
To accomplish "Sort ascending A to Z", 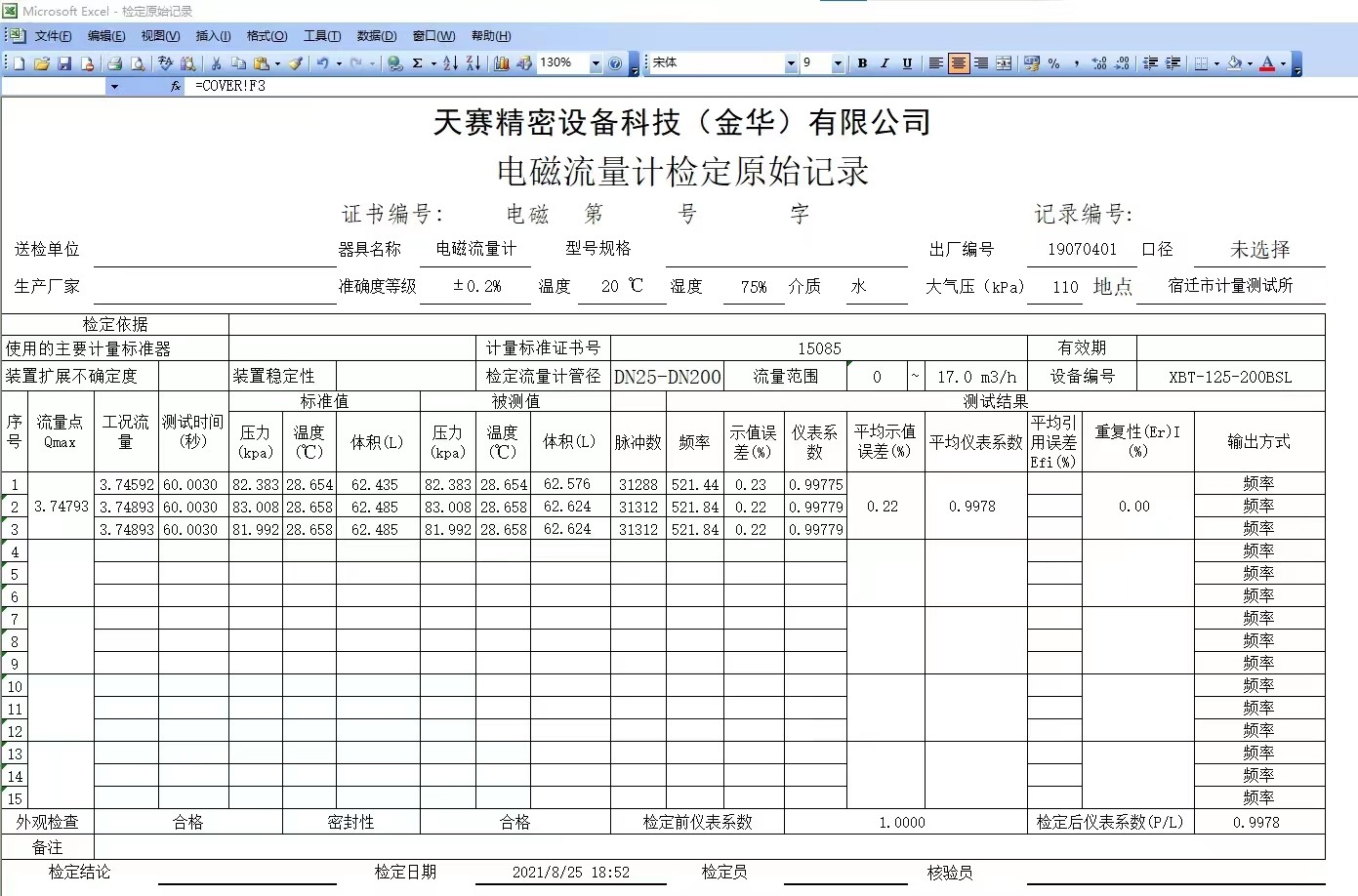I will (x=450, y=63).
